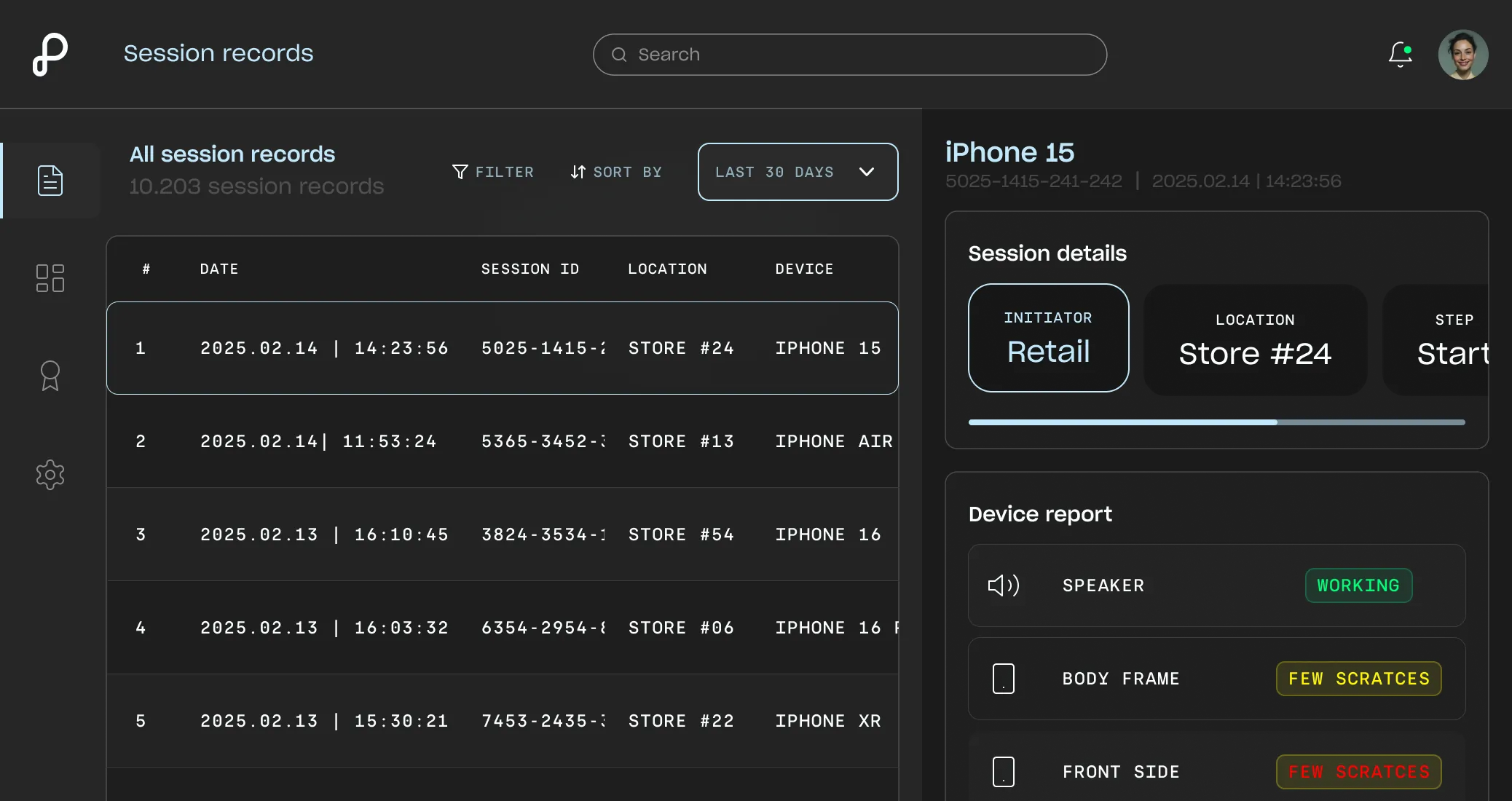Click the search magnifier icon
This screenshot has width=1512, height=801.
pos(619,55)
